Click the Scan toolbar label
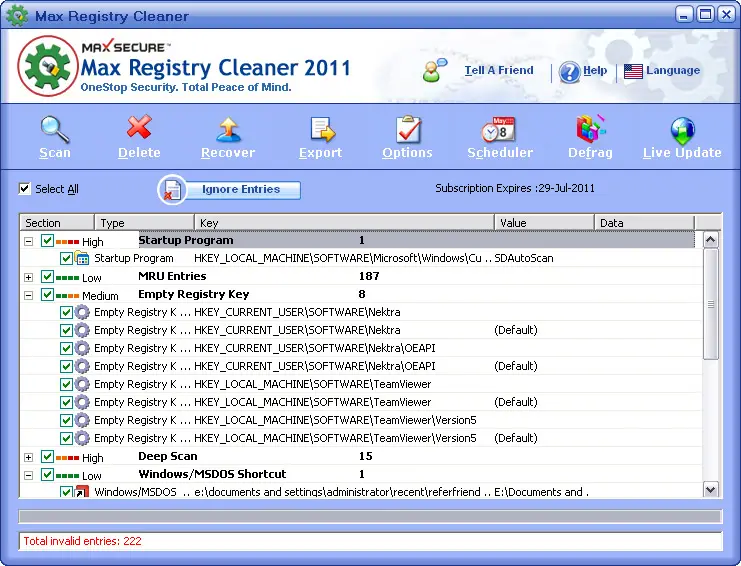The height and width of the screenshot is (566, 741). point(55,153)
